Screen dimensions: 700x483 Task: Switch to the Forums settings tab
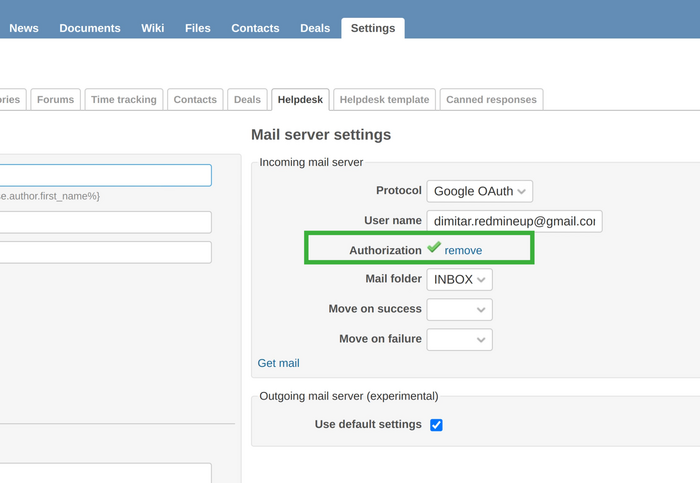click(56, 100)
